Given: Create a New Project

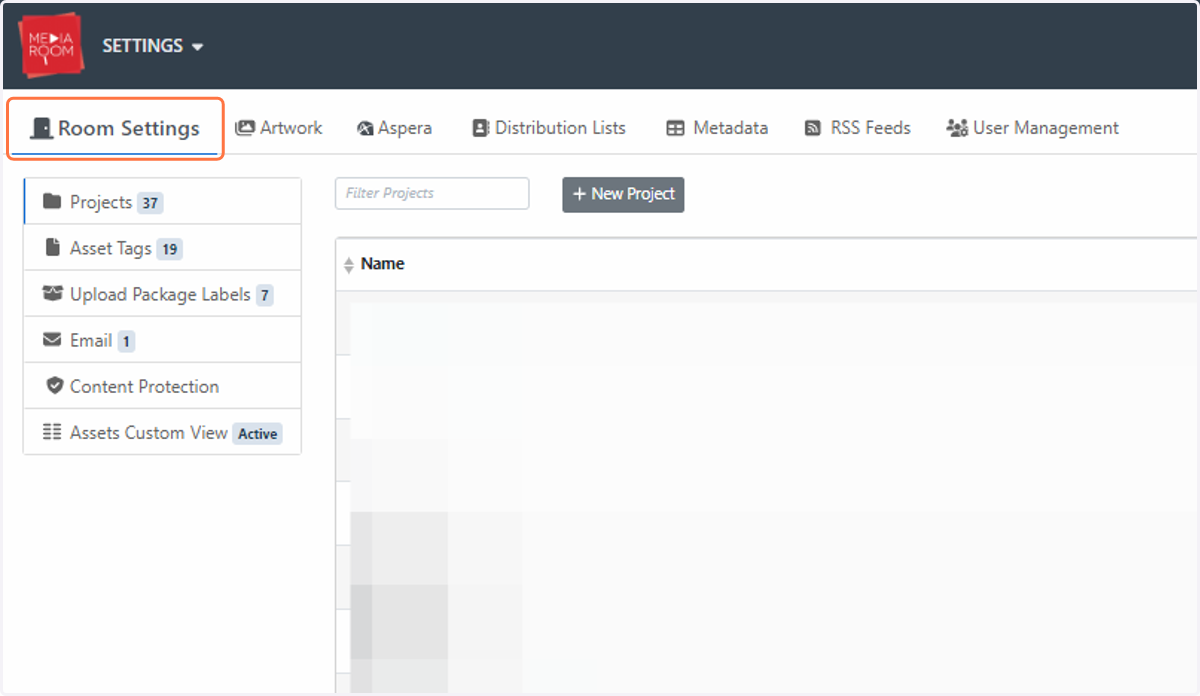Looking at the screenshot, I should [623, 194].
